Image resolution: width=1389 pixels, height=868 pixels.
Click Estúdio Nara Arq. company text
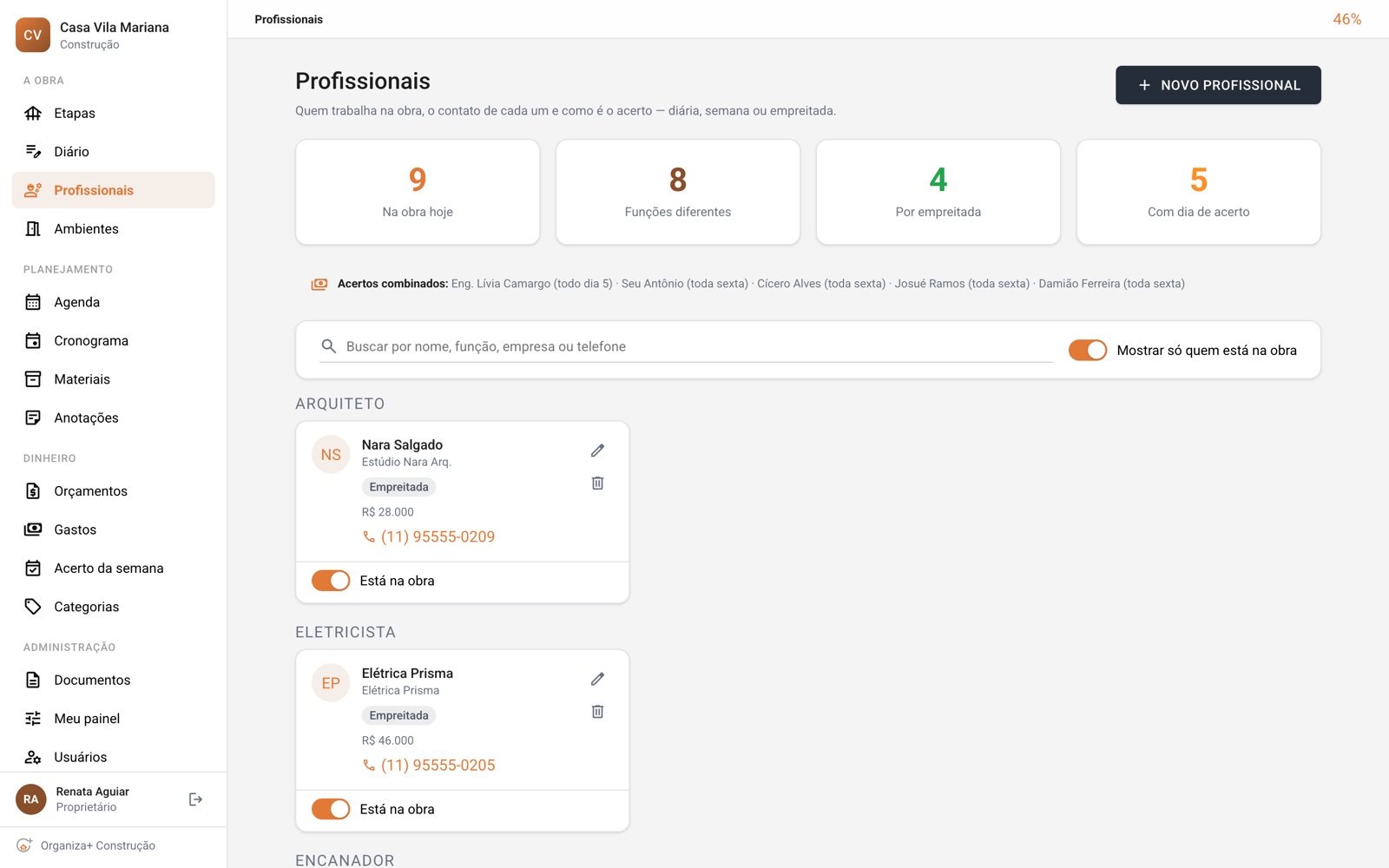coord(406,462)
